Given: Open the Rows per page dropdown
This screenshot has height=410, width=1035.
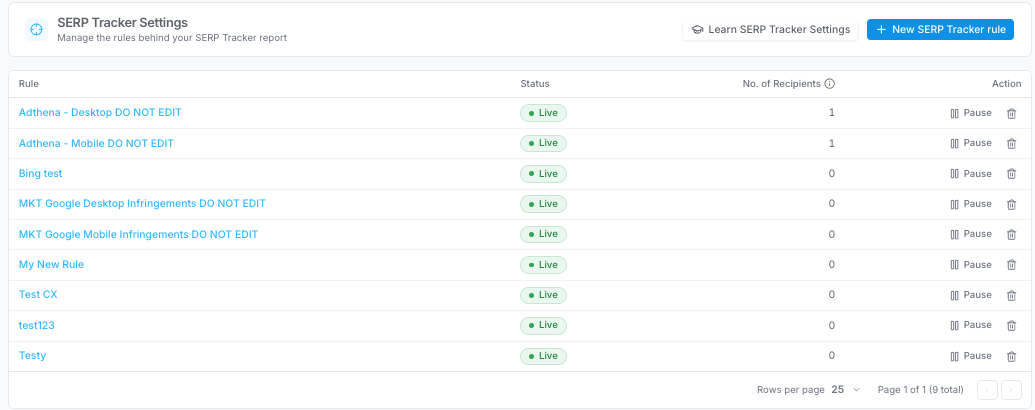Looking at the screenshot, I should [x=846, y=390].
